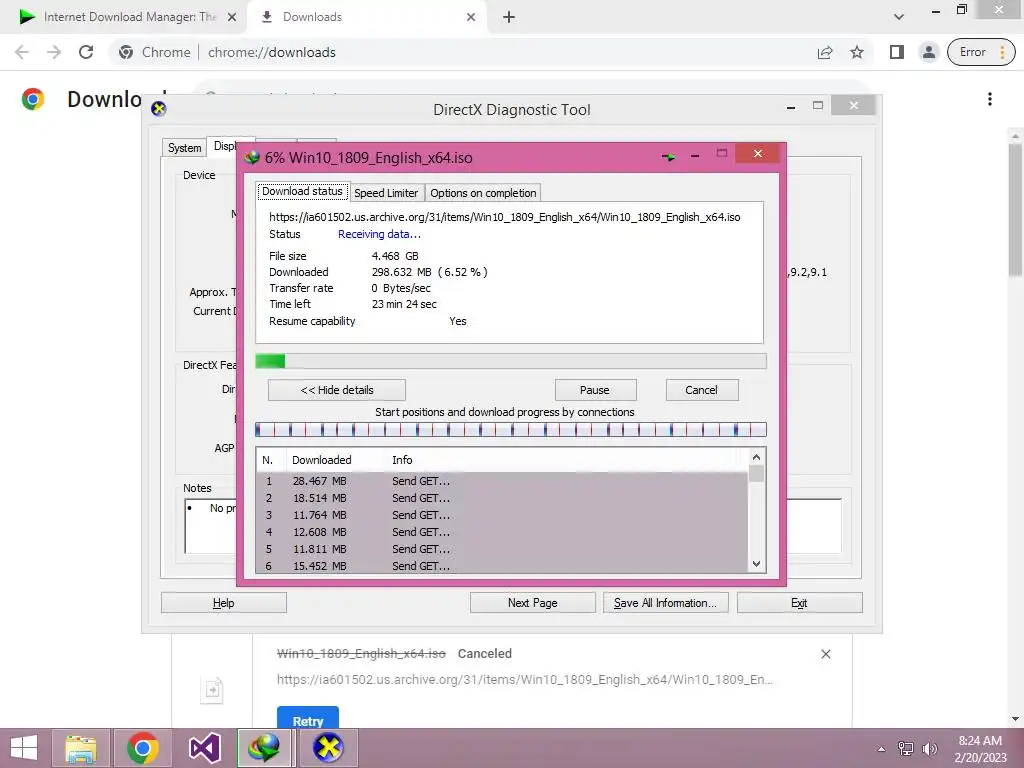Click the DirectX Diagnostic Tool title bar icon
Viewport: 1024px width, 768px height.
pos(159,108)
